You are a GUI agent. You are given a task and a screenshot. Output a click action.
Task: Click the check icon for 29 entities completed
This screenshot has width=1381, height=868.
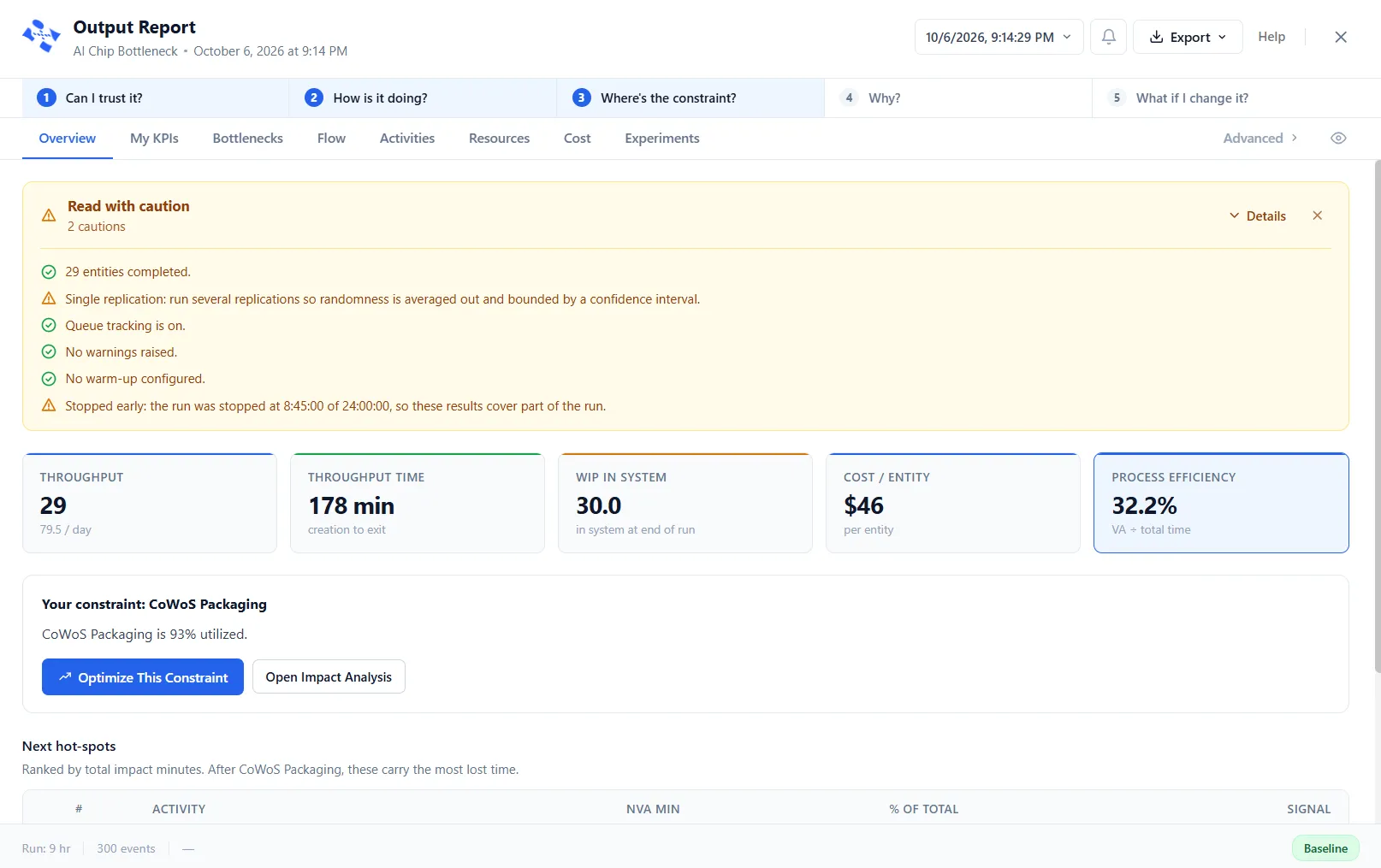(x=49, y=272)
